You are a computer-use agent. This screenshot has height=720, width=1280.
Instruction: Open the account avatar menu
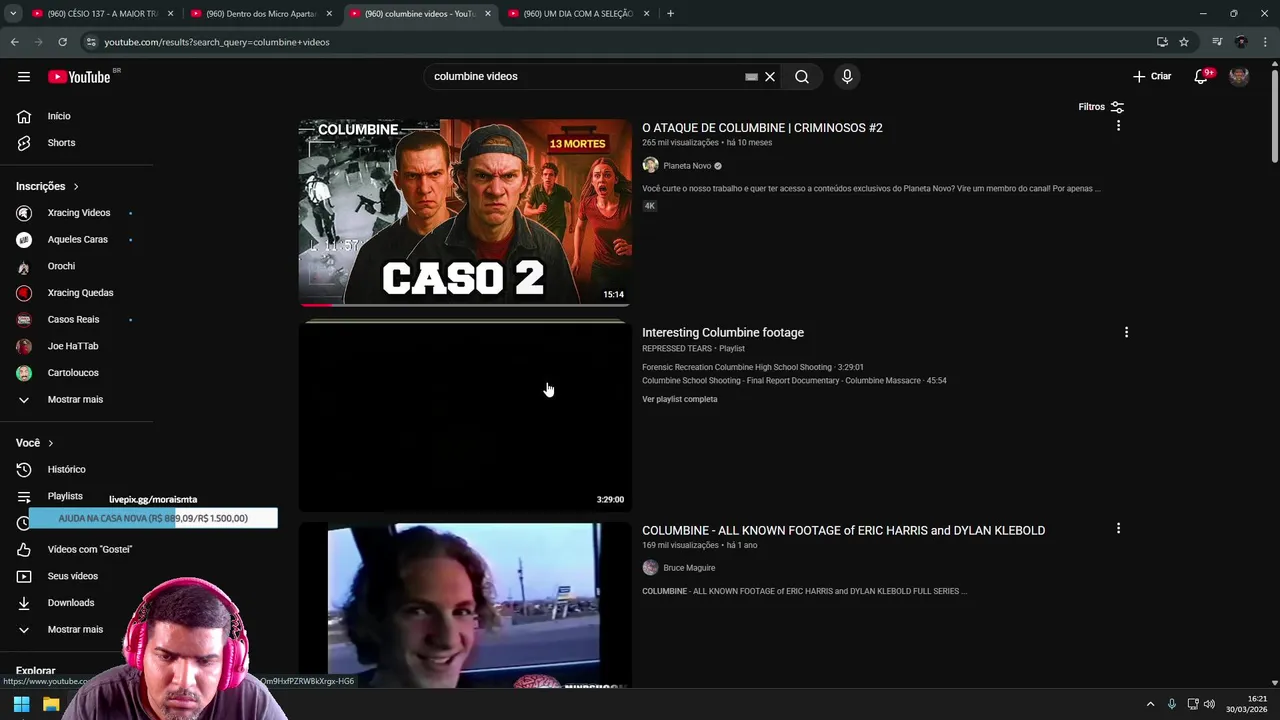(x=1239, y=76)
